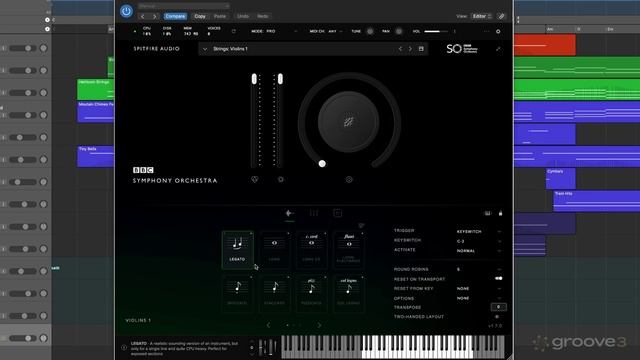
Task: Click a key on the on-screen piano keyboard
Action: point(393,347)
